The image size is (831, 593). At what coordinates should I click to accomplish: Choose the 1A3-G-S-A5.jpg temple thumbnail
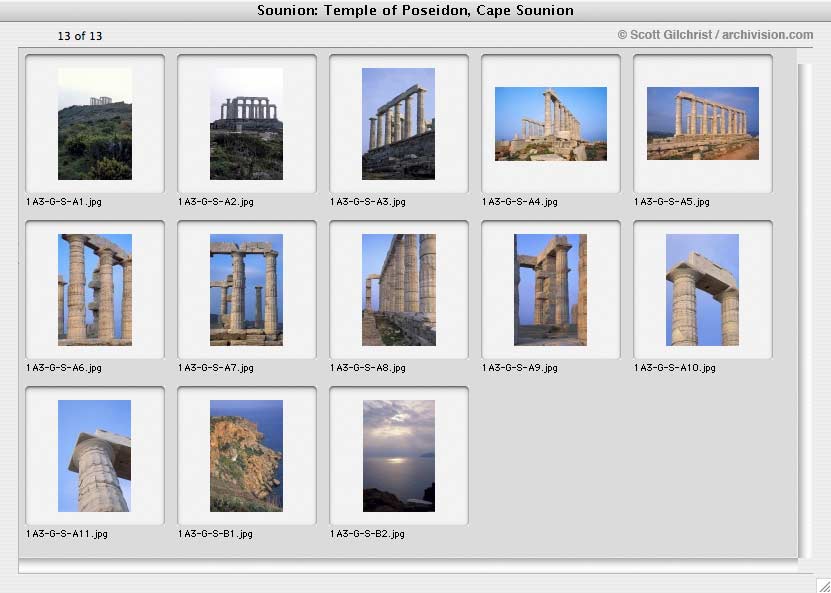(x=703, y=123)
